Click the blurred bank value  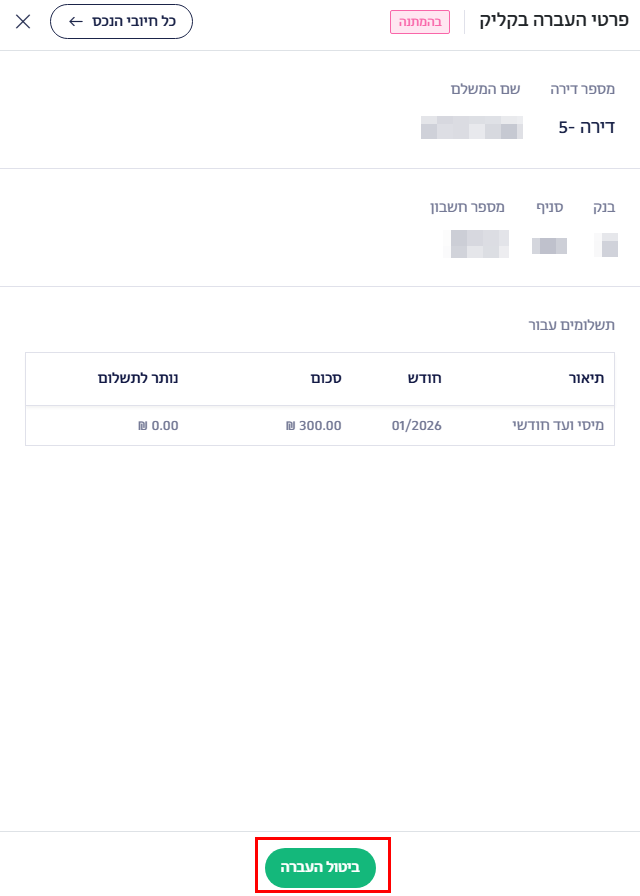605,244
